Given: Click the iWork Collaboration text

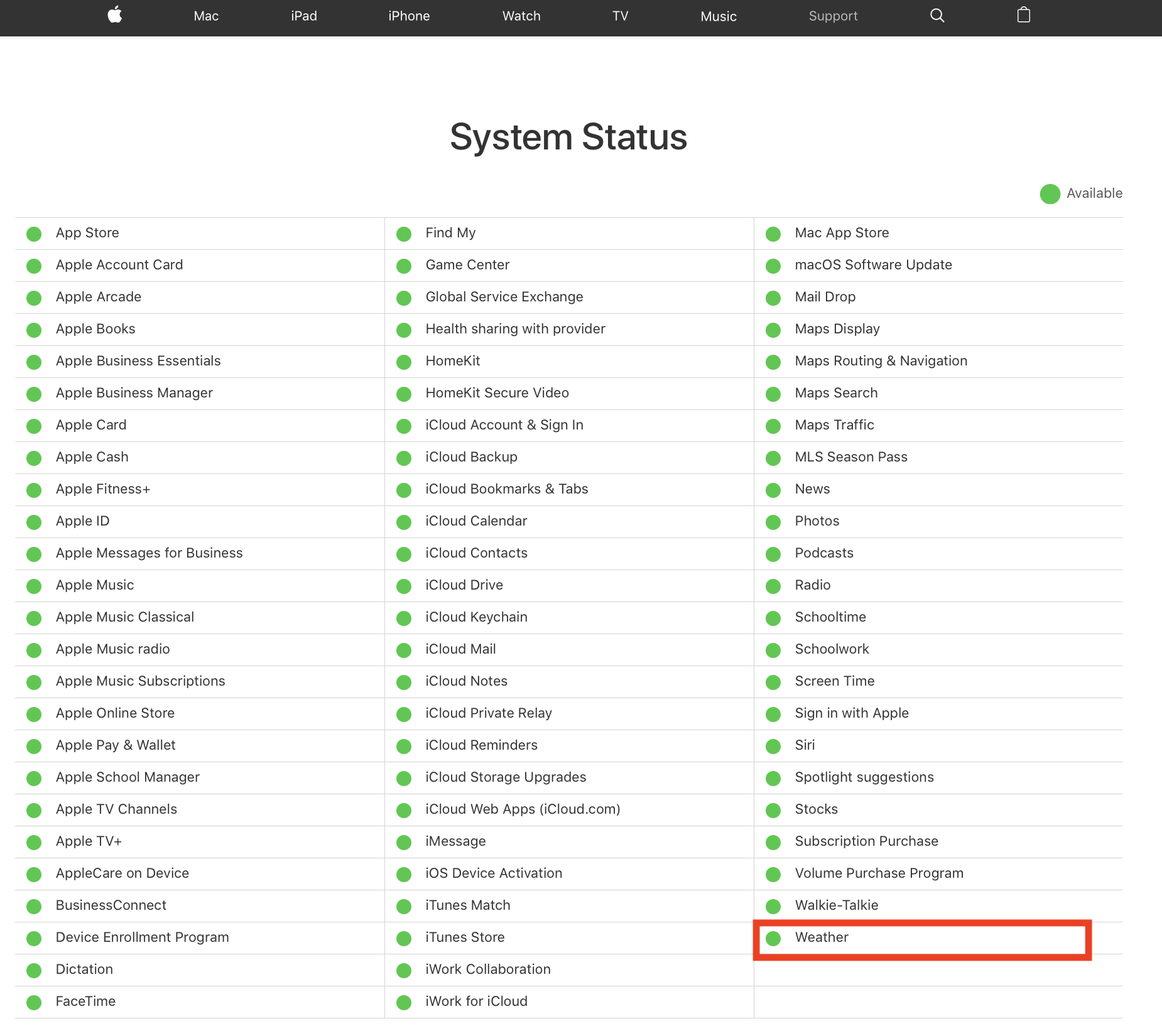Looking at the screenshot, I should pyautogui.click(x=488, y=969).
